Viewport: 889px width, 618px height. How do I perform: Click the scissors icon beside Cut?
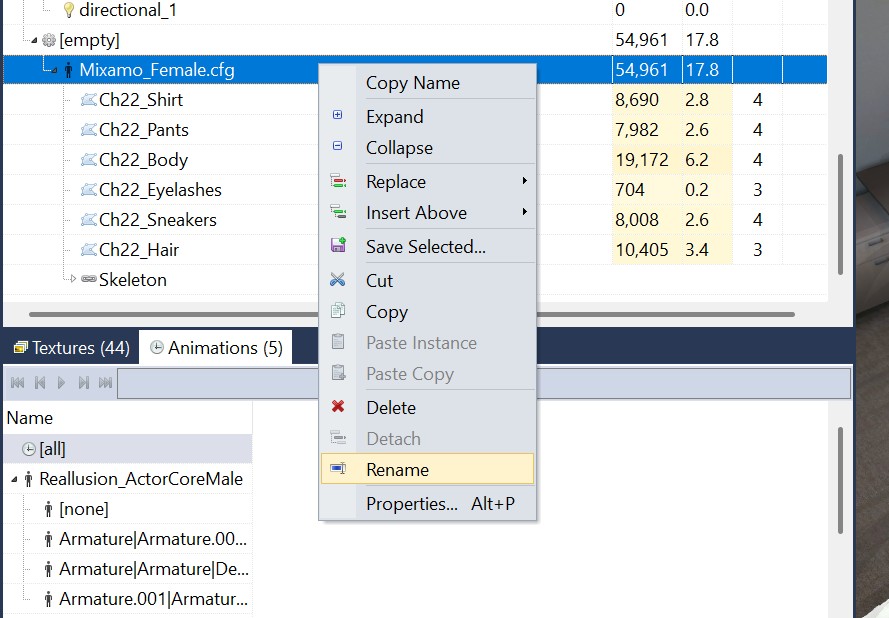(337, 280)
